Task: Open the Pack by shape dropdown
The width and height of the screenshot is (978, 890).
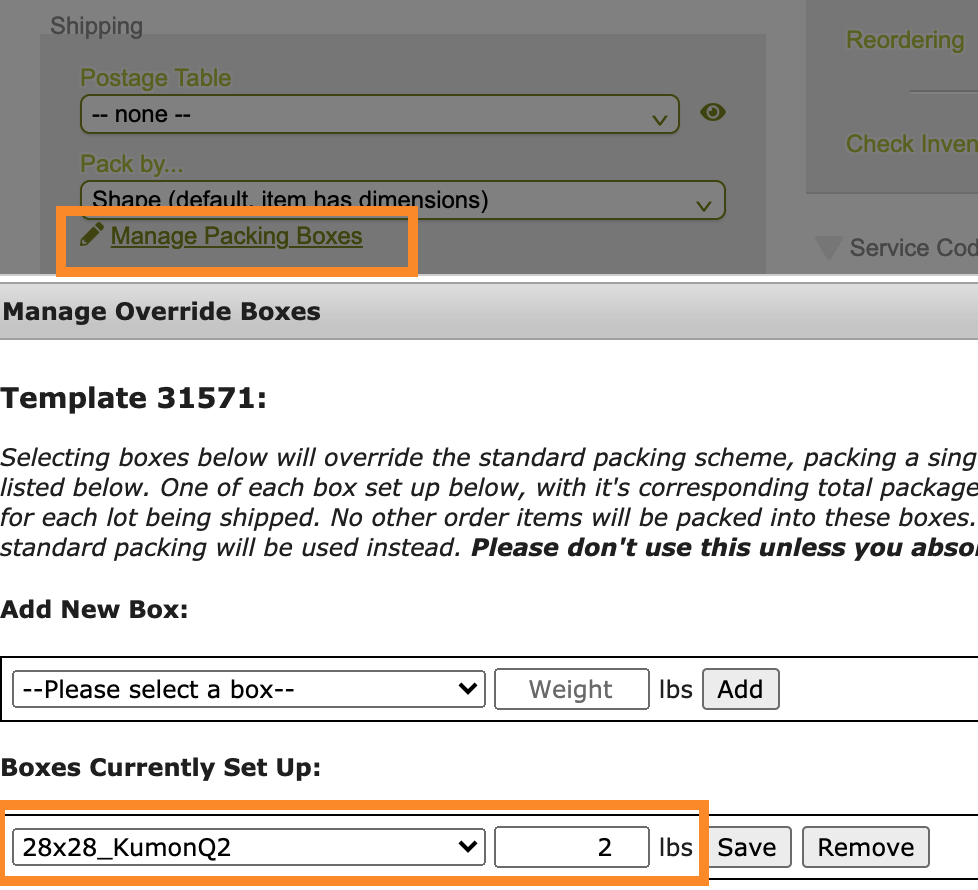Action: pyautogui.click(x=402, y=200)
